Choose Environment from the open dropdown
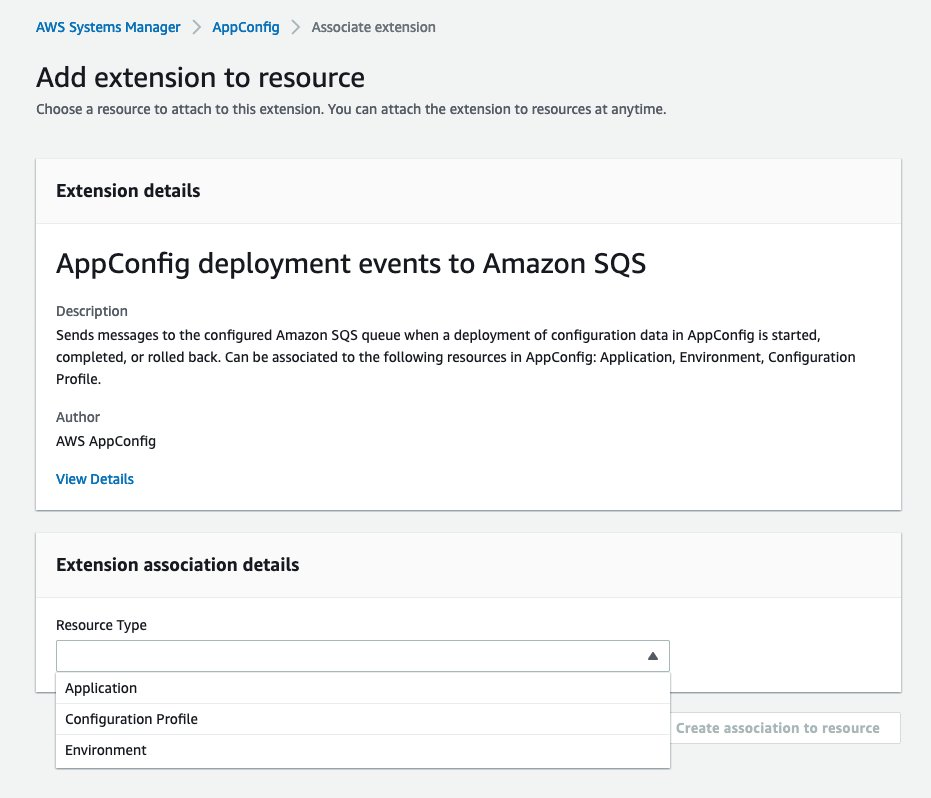The height and width of the screenshot is (798, 931). point(105,750)
